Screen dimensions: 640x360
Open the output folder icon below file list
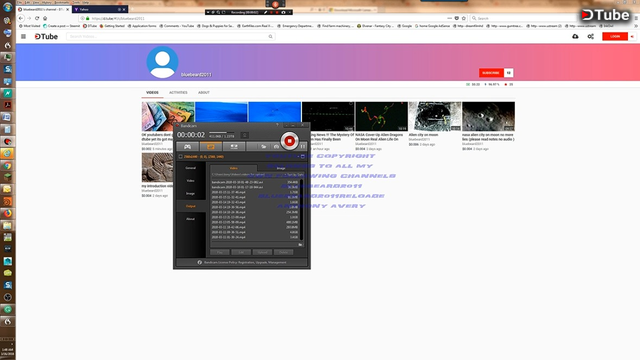300,244
